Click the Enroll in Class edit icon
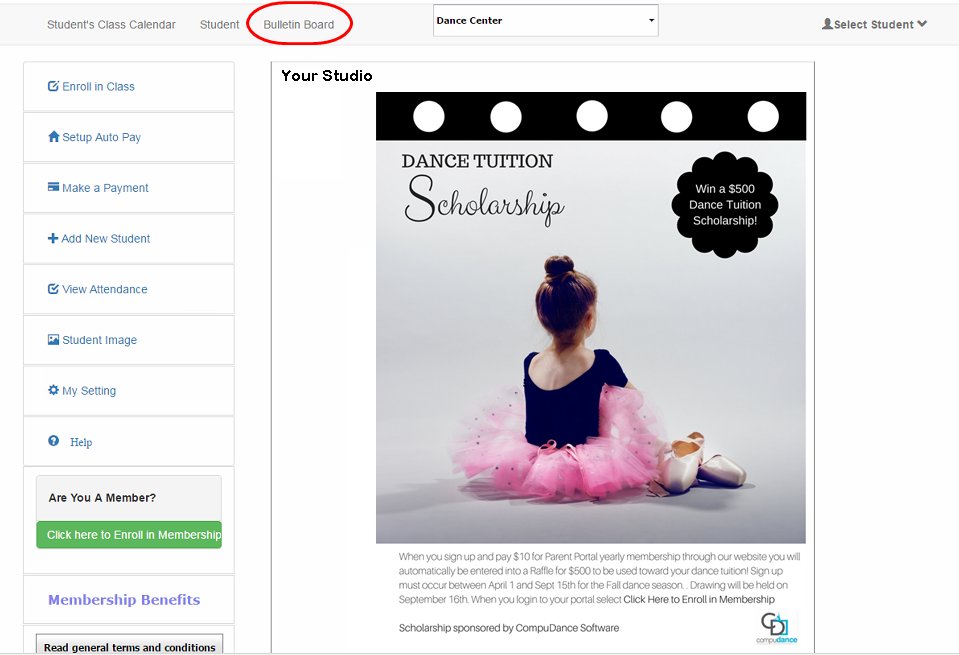The image size is (959, 655). pyautogui.click(x=53, y=86)
